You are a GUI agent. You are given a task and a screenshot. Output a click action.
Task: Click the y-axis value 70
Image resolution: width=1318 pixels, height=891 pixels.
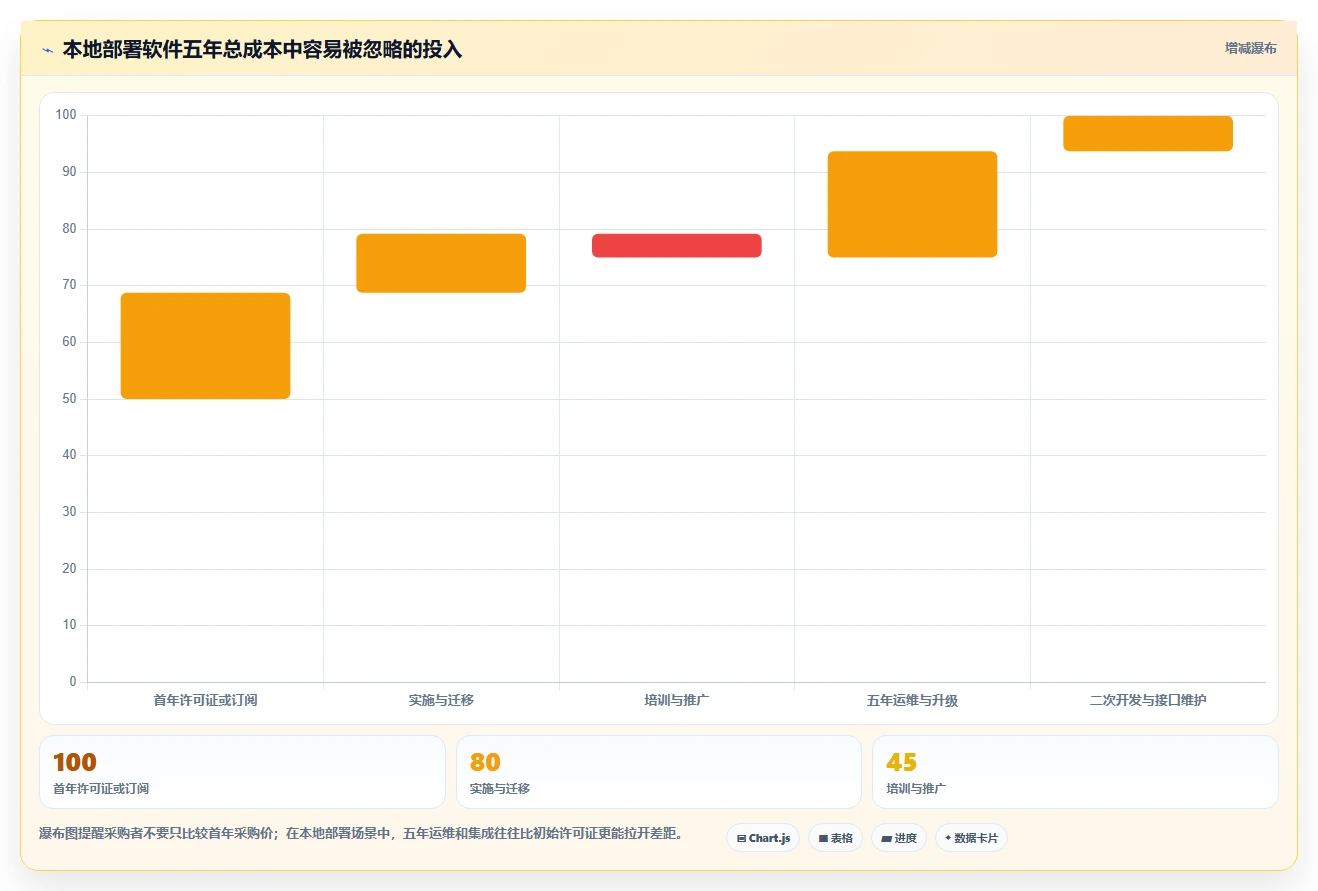point(69,285)
